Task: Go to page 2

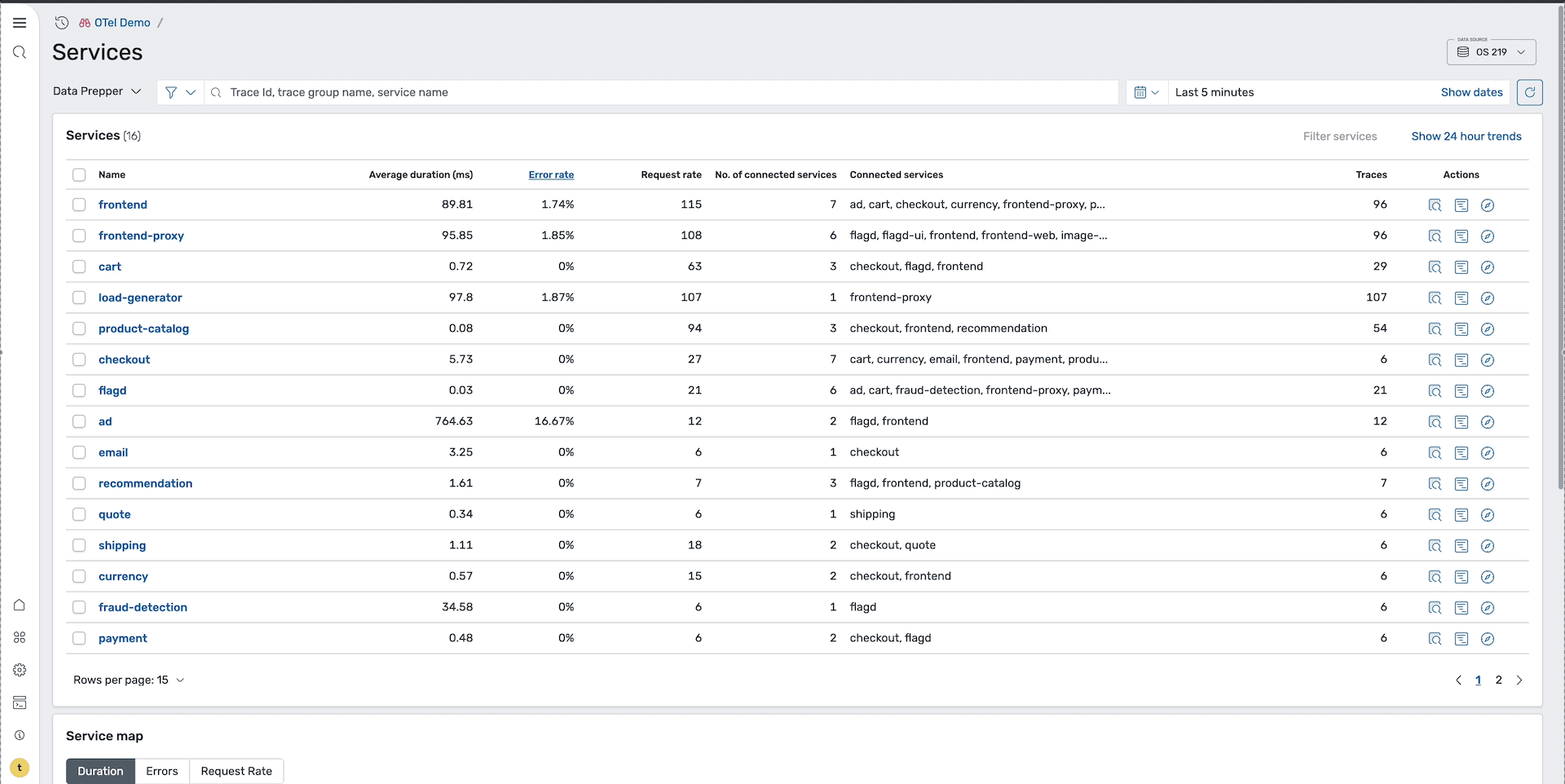Action: pyautogui.click(x=1498, y=680)
